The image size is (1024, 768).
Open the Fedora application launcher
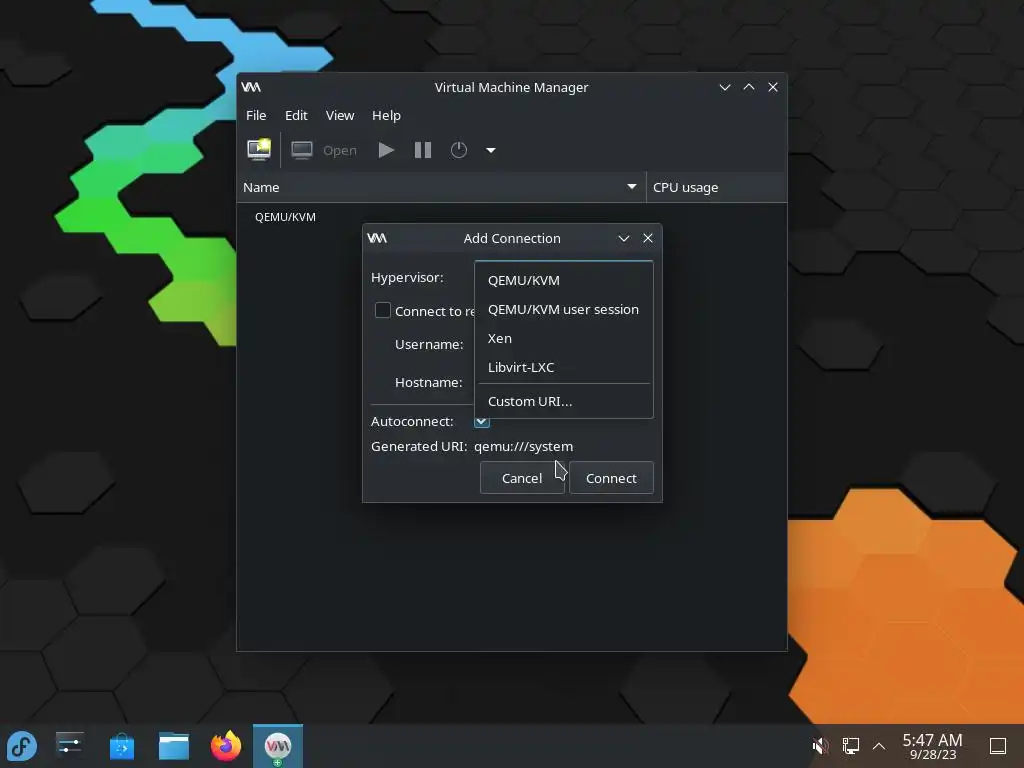22,746
